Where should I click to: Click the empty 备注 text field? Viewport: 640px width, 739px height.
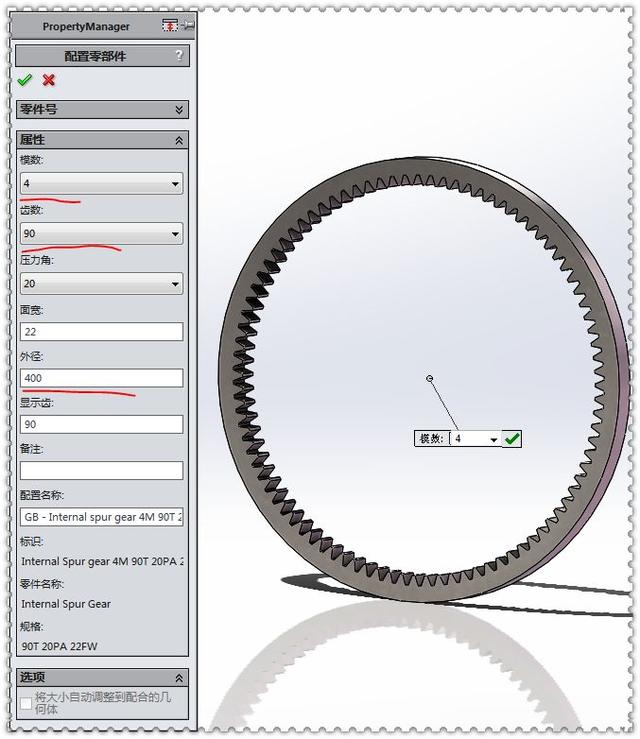click(101, 470)
